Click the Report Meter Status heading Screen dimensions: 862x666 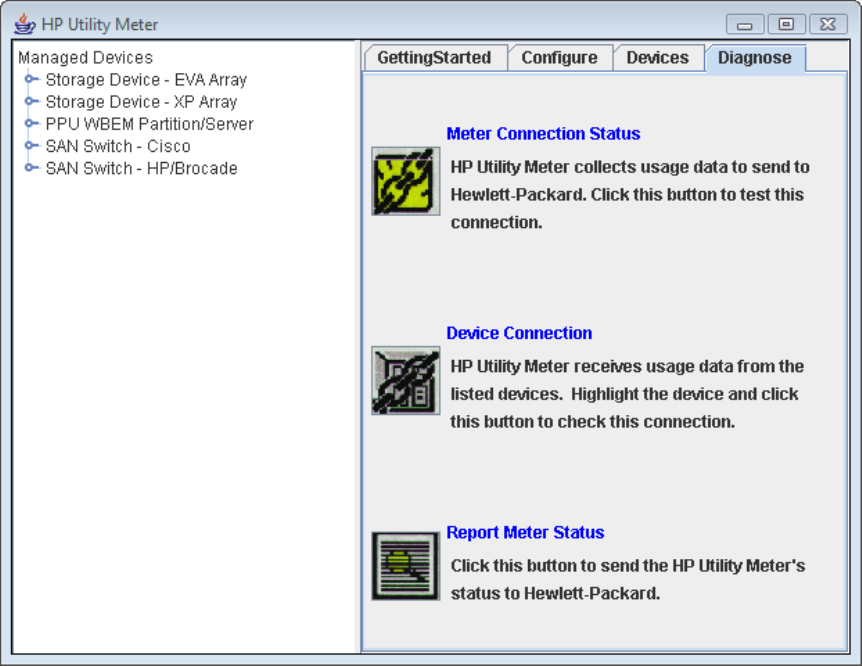525,532
